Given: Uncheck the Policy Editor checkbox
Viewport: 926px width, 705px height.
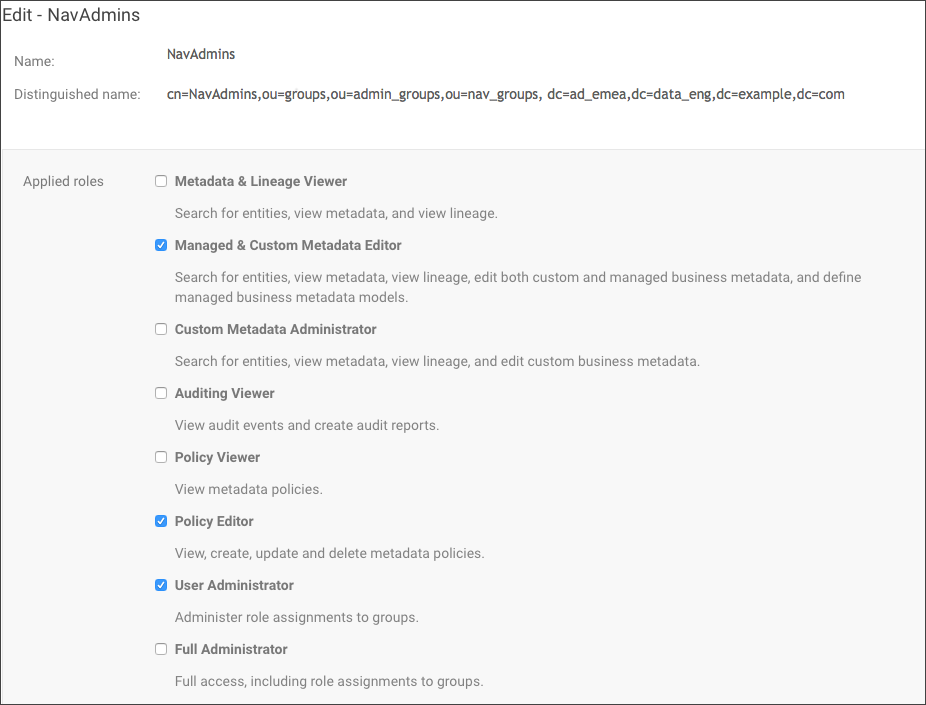Looking at the screenshot, I should (161, 521).
